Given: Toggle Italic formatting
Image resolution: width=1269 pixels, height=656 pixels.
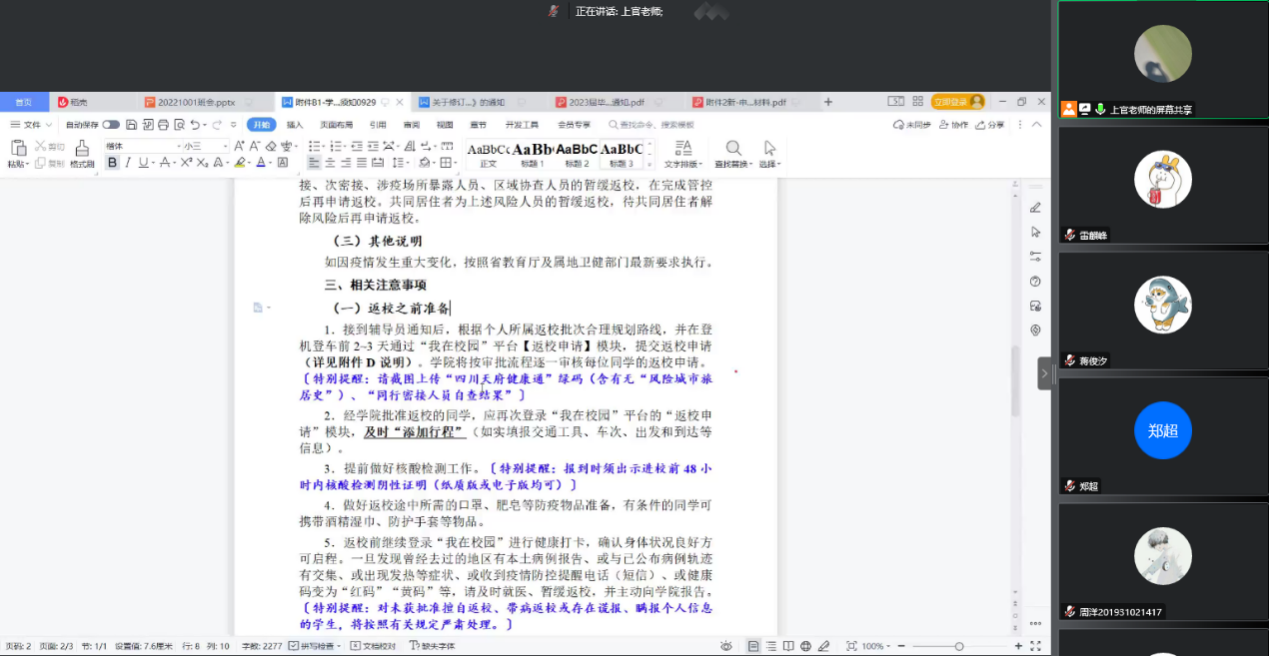Looking at the screenshot, I should pyautogui.click(x=127, y=163).
